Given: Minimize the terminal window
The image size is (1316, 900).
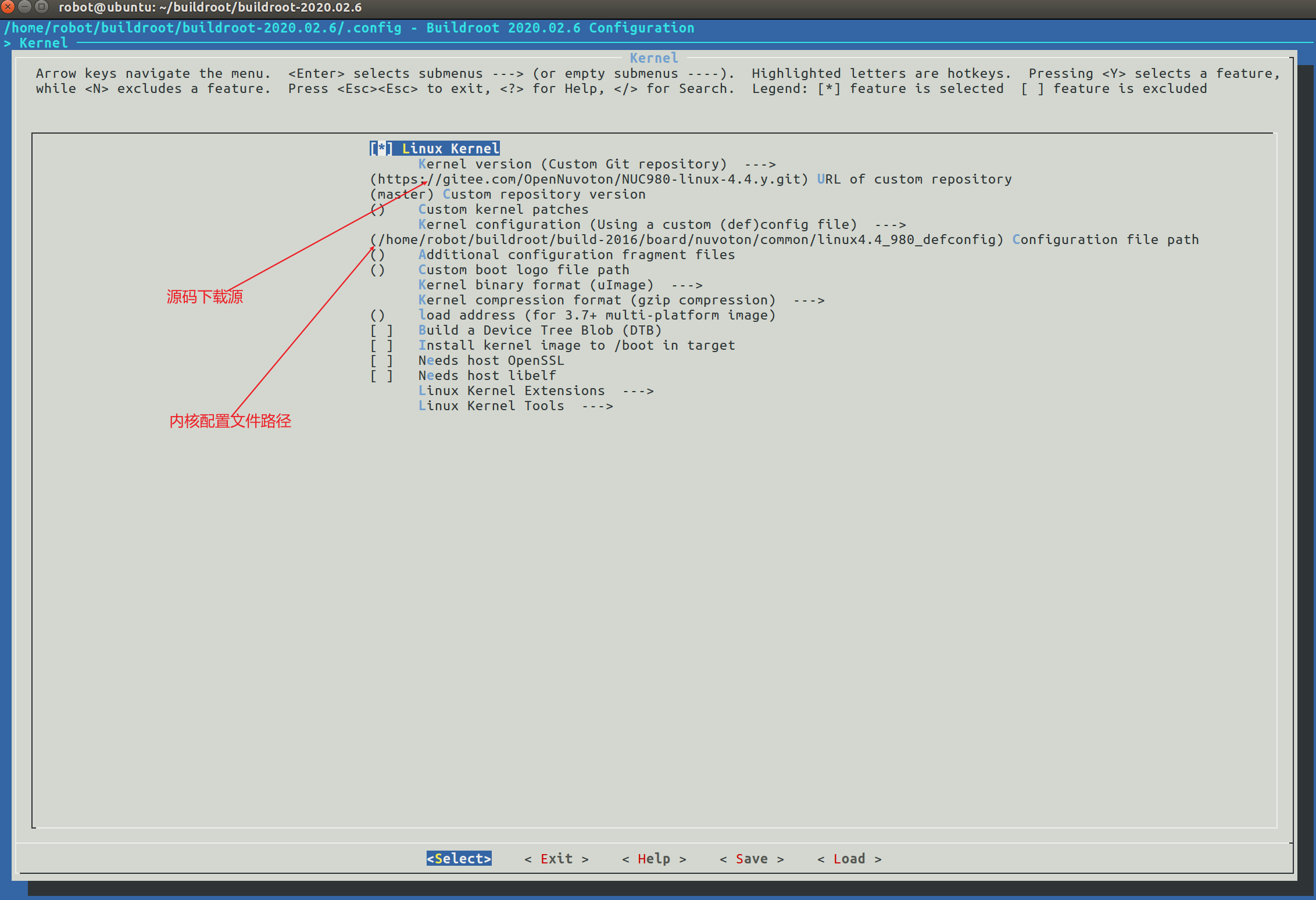Looking at the screenshot, I should (24, 7).
